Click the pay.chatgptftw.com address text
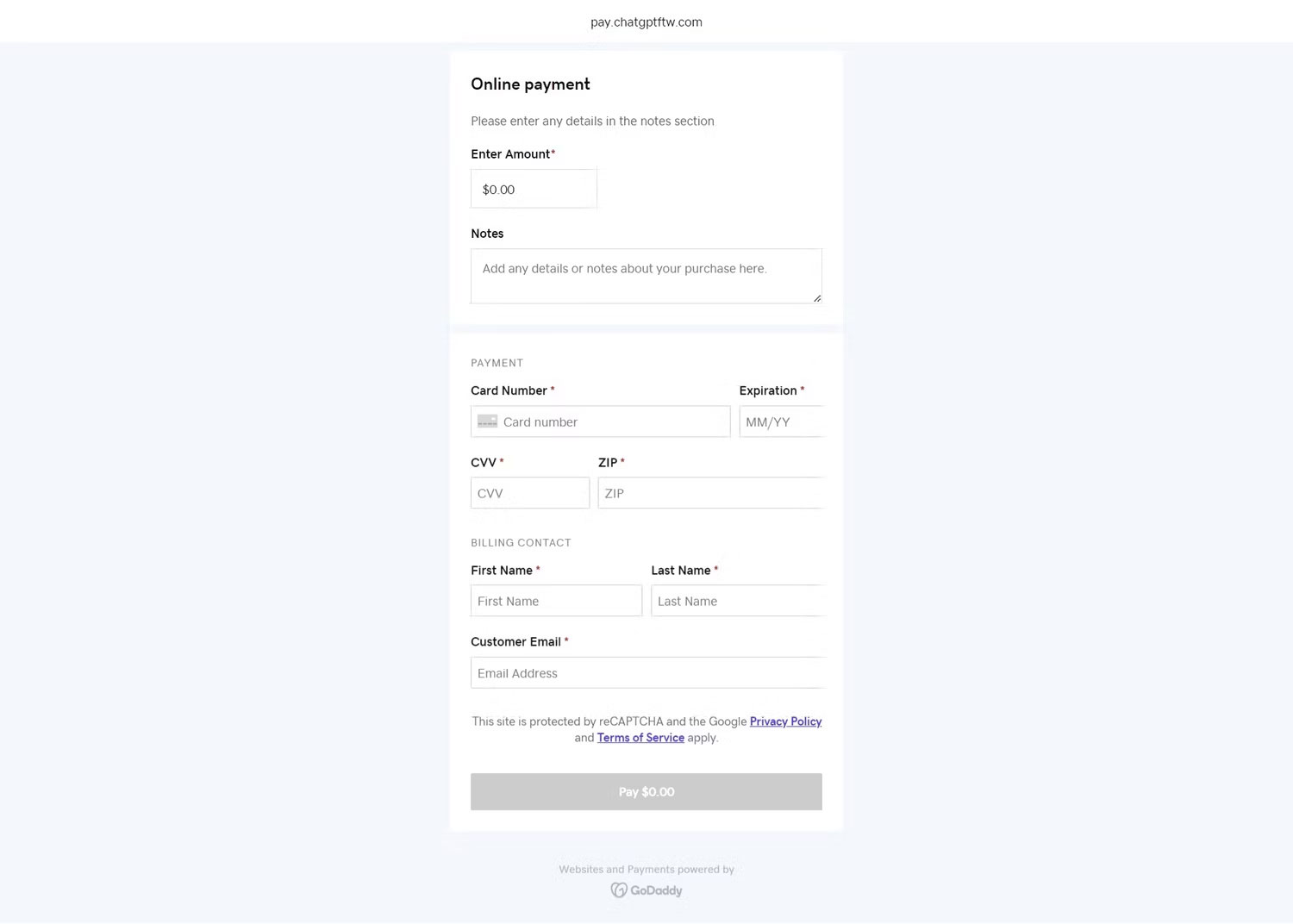This screenshot has width=1293, height=924. (646, 22)
